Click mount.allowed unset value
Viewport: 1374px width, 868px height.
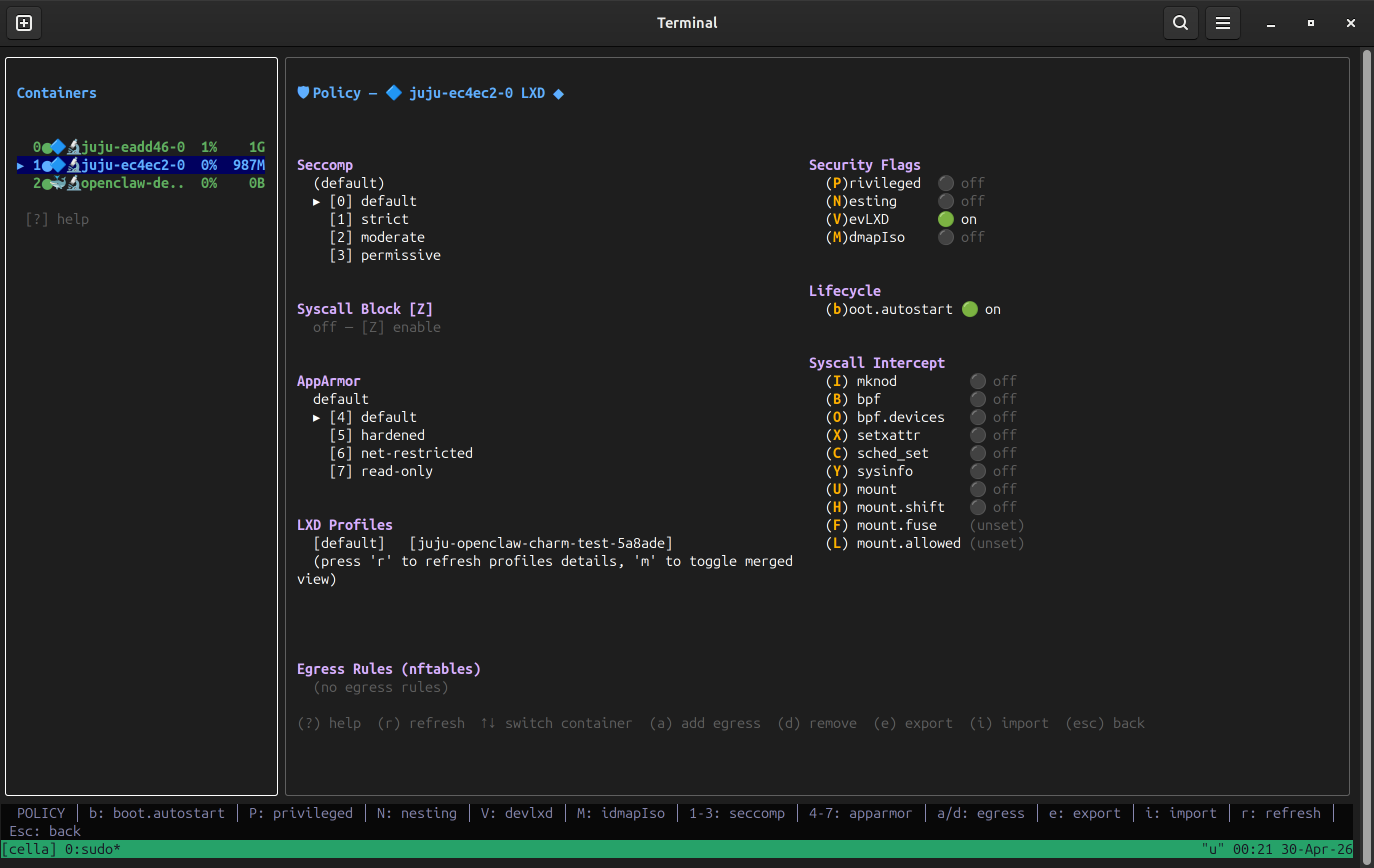(x=997, y=544)
